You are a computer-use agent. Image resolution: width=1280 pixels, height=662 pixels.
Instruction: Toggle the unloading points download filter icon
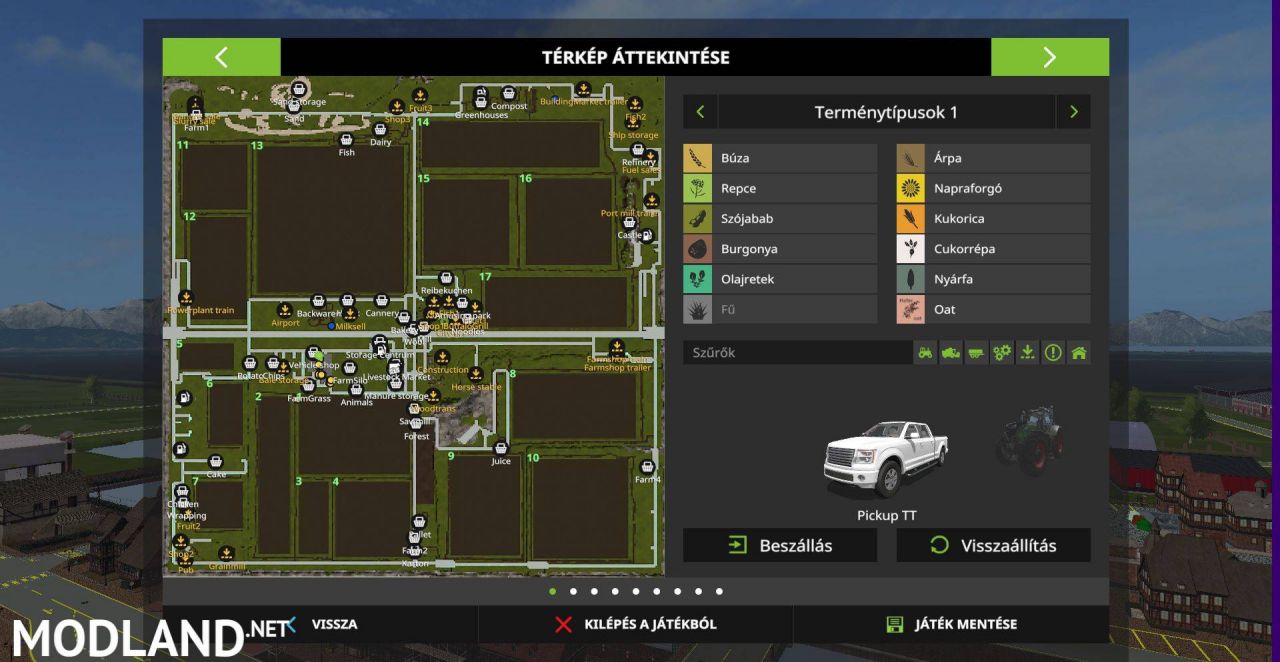click(x=1027, y=353)
